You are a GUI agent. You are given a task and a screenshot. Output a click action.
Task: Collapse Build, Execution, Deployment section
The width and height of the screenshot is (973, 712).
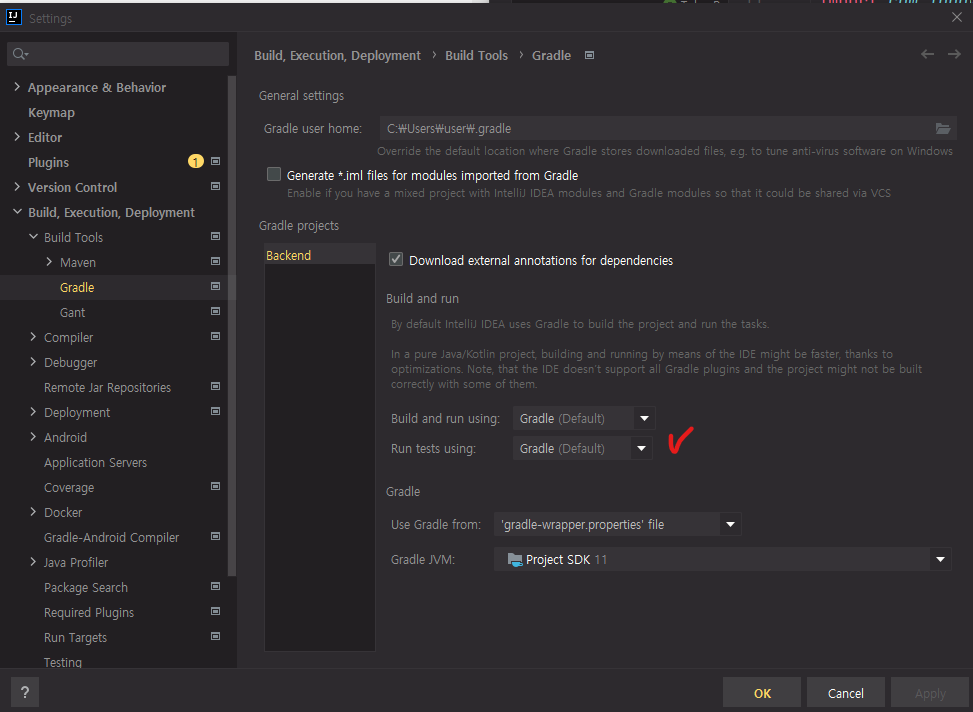17,212
